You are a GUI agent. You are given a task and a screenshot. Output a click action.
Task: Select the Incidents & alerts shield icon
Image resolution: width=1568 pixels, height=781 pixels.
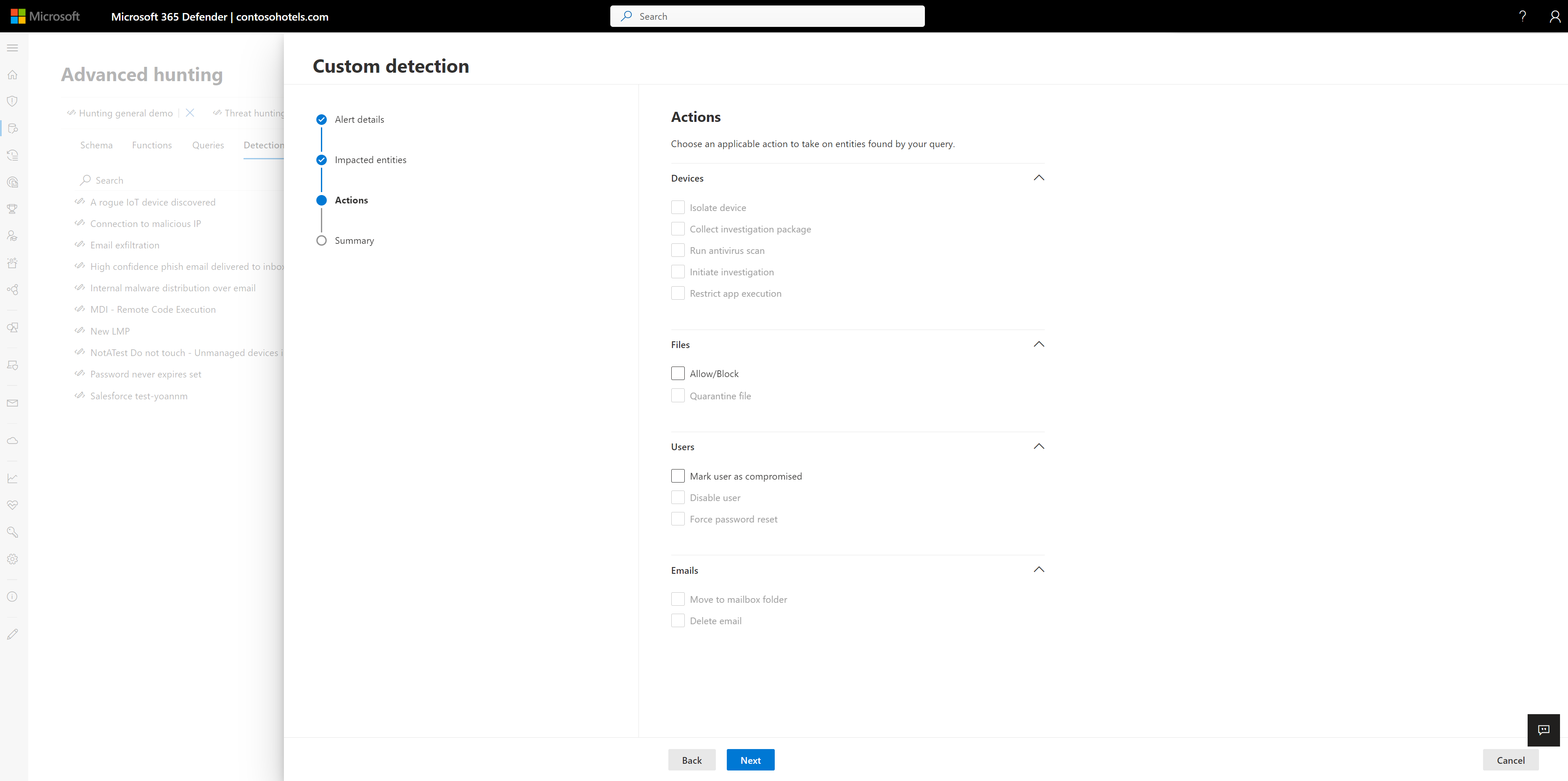pos(12,101)
